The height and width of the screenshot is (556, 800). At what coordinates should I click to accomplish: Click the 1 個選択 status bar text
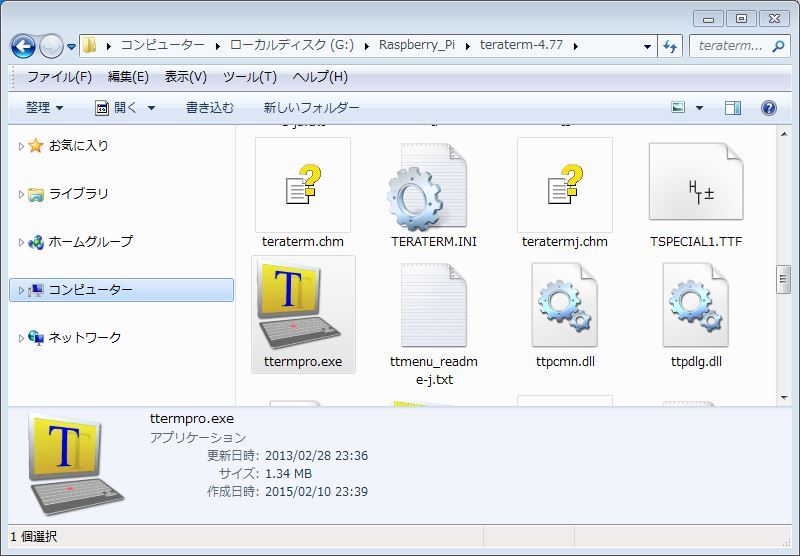(x=34, y=537)
